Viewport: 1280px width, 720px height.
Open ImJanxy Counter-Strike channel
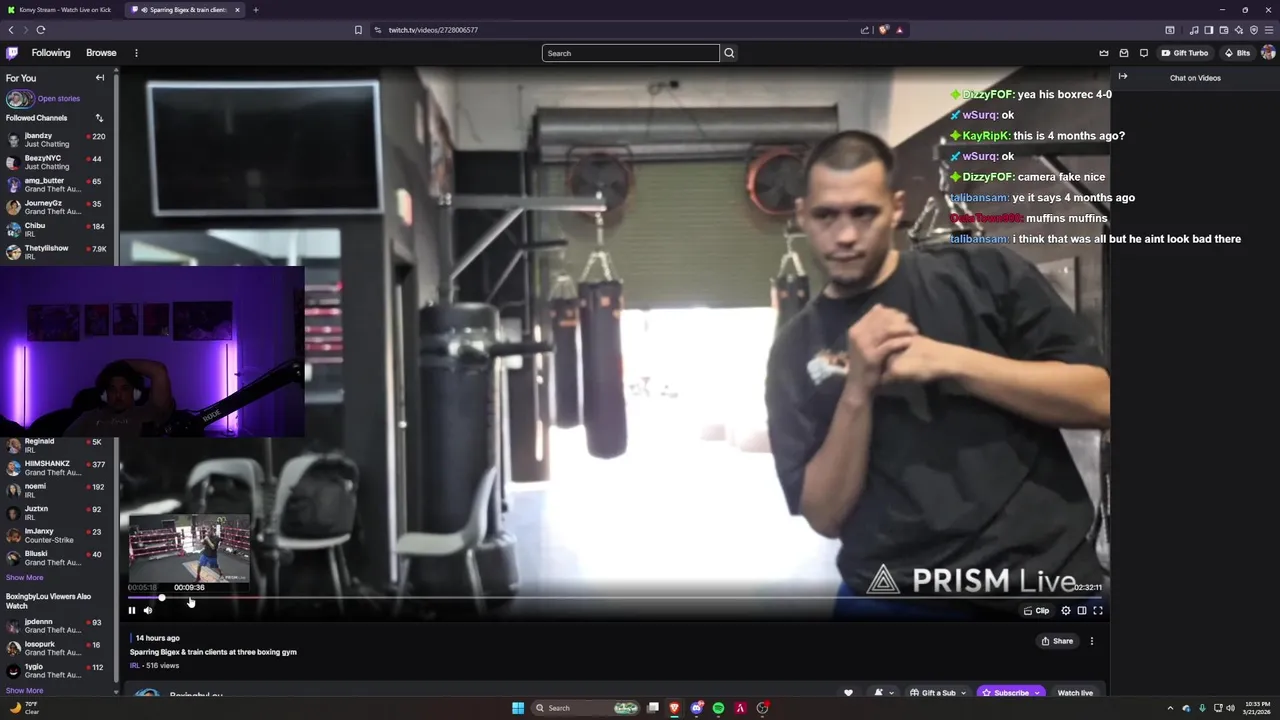click(x=58, y=535)
